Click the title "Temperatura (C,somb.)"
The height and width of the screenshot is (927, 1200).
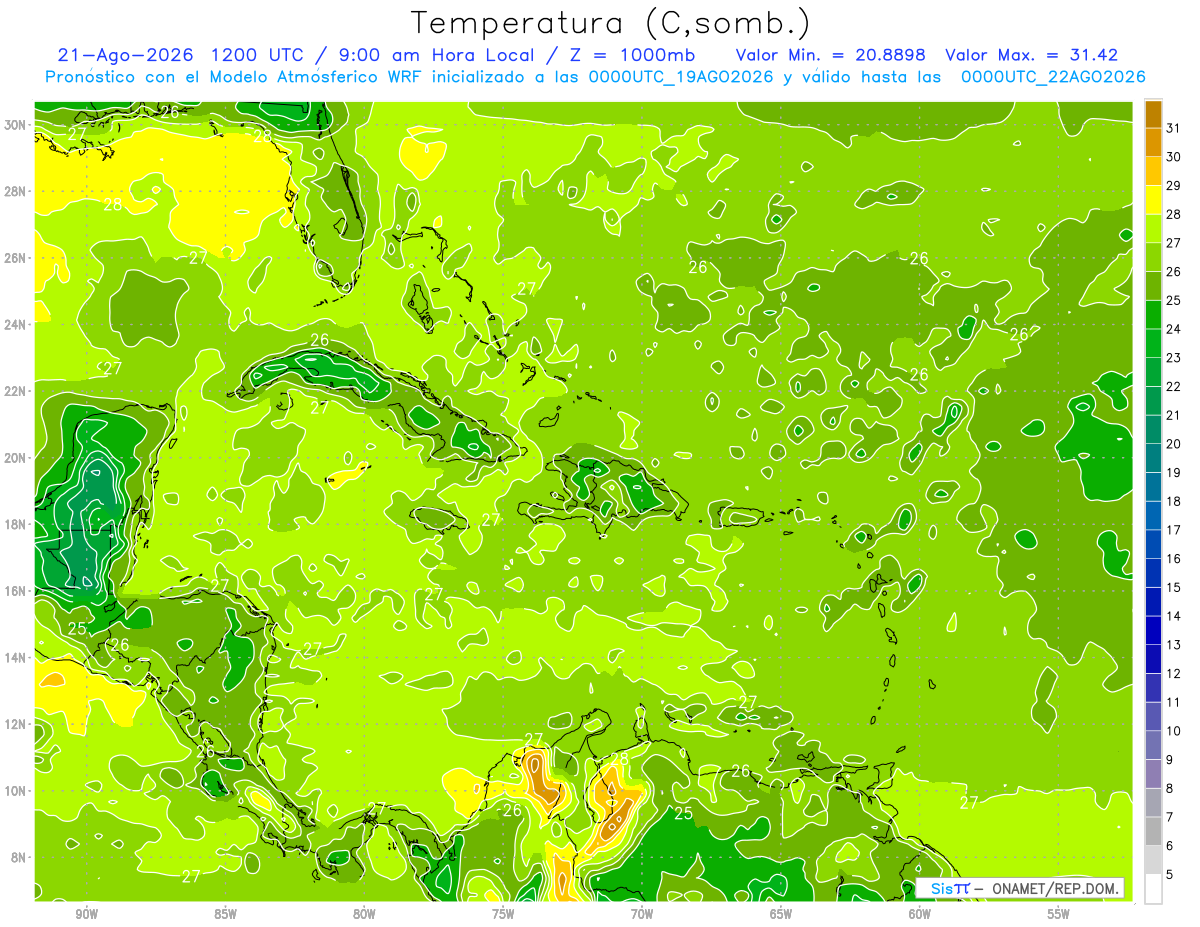click(x=610, y=23)
